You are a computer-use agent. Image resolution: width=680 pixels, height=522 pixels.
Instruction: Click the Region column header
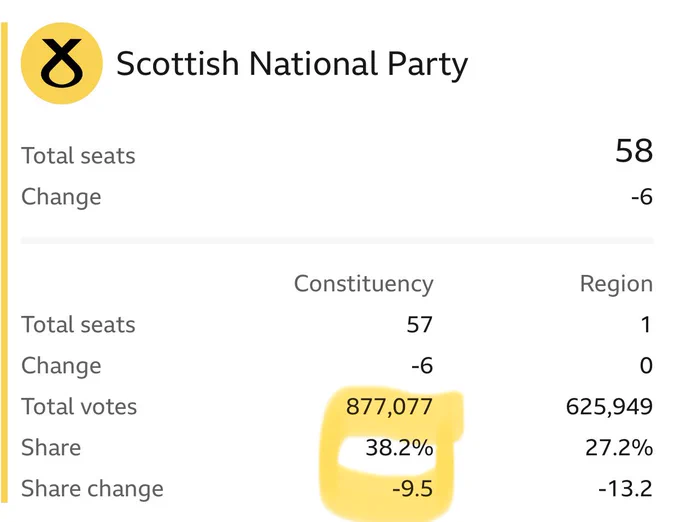coord(616,284)
